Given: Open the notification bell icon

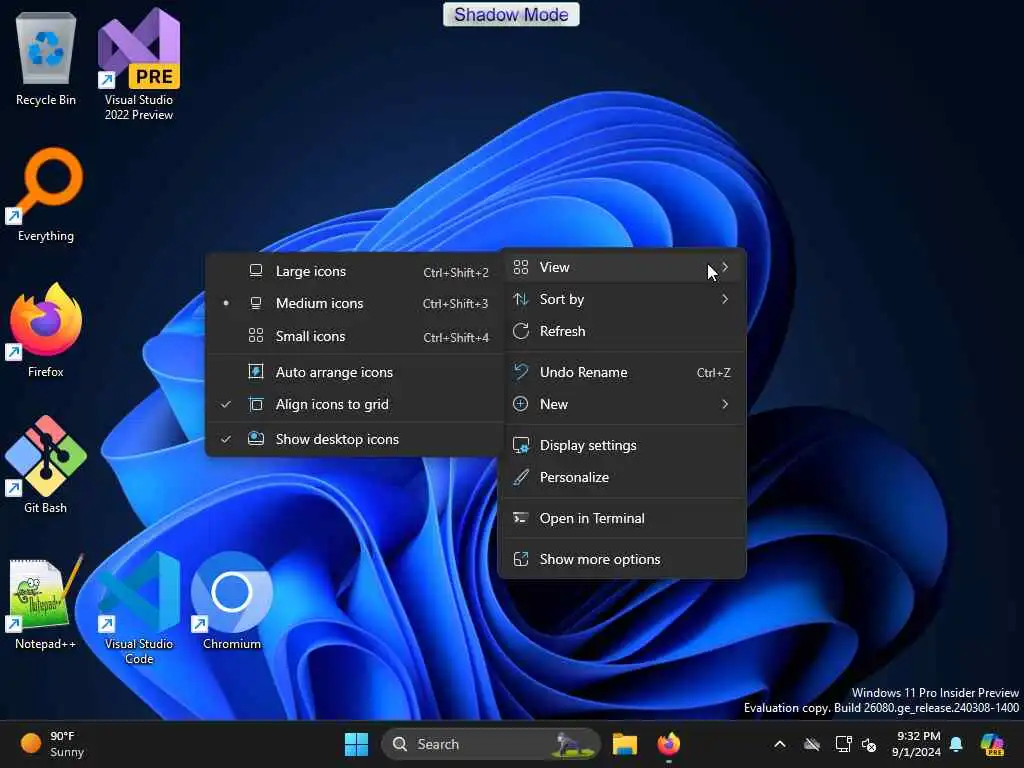Looking at the screenshot, I should pyautogui.click(x=956, y=744).
